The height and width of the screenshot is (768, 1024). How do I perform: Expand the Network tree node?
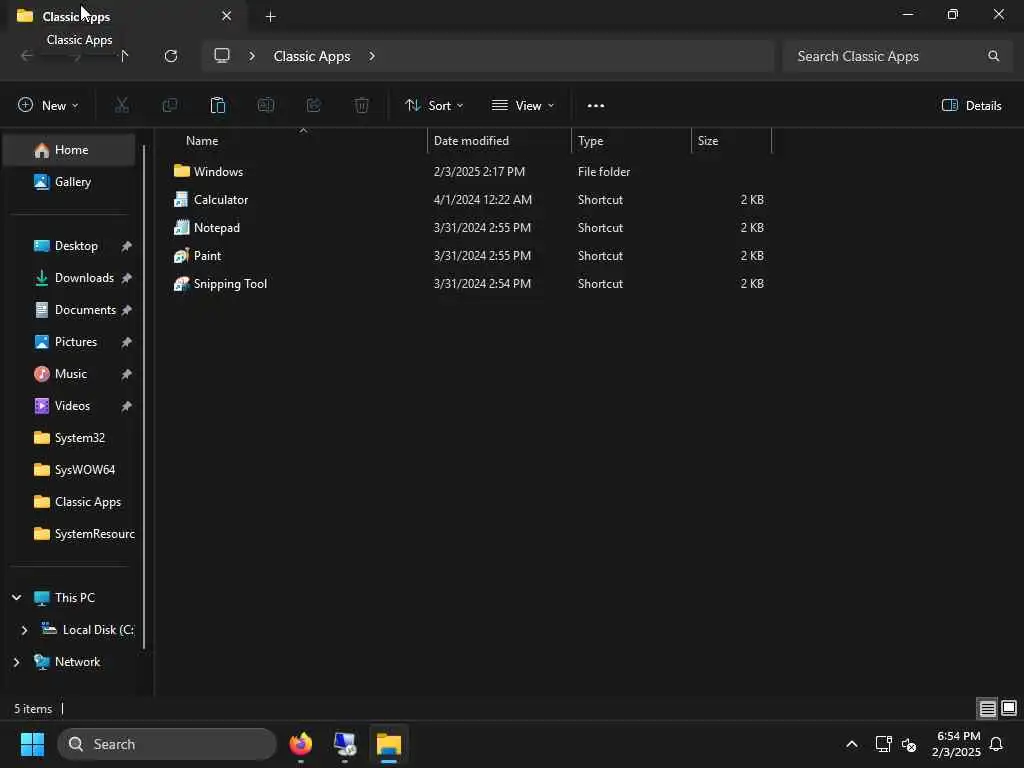point(16,662)
